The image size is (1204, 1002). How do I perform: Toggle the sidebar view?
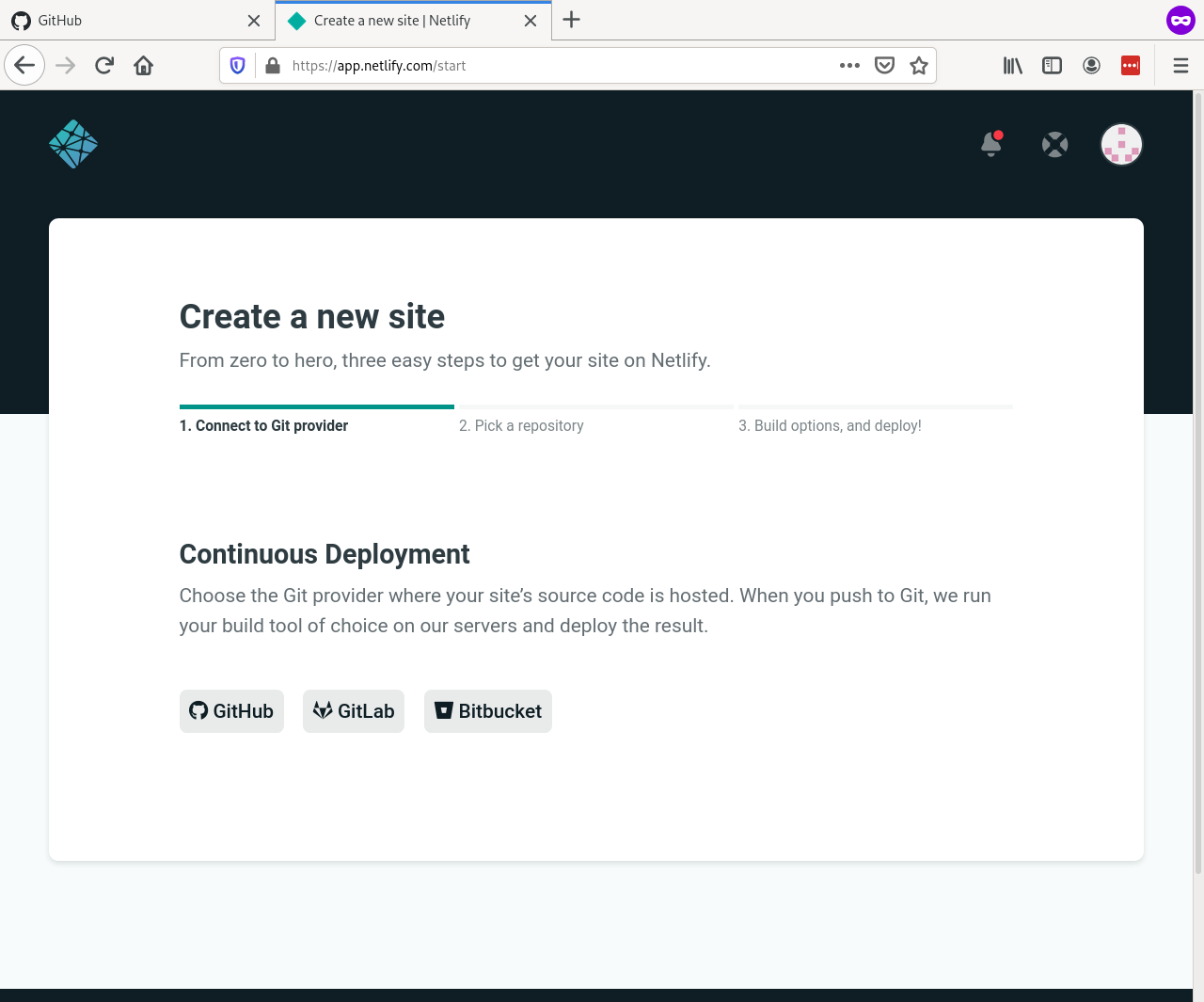tap(1052, 65)
